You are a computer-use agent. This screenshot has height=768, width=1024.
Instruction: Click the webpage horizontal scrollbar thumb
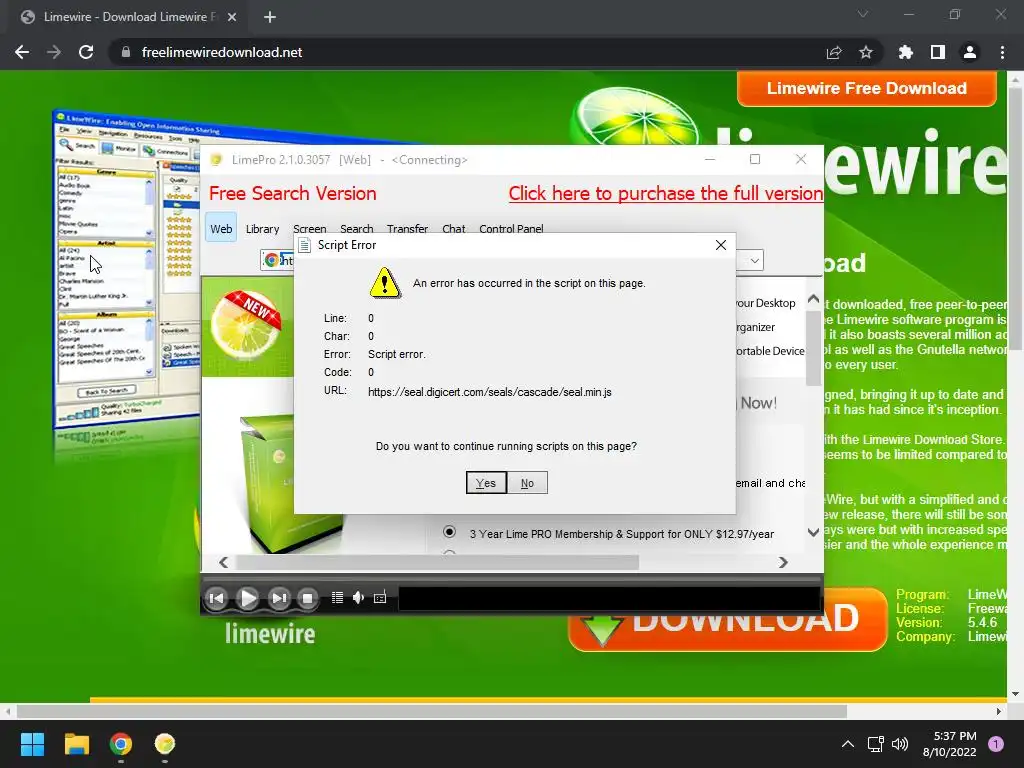[432, 711]
